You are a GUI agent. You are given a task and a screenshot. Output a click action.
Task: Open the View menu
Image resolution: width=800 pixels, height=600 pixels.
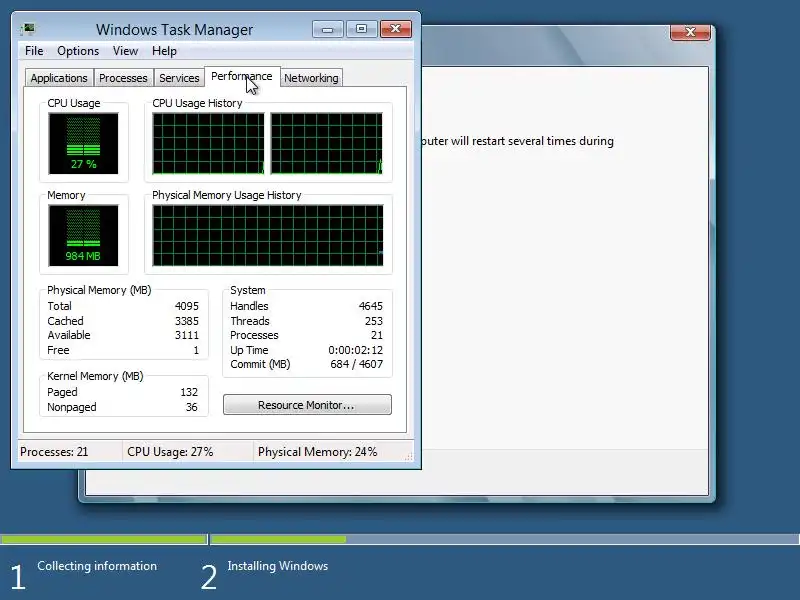[x=126, y=51]
